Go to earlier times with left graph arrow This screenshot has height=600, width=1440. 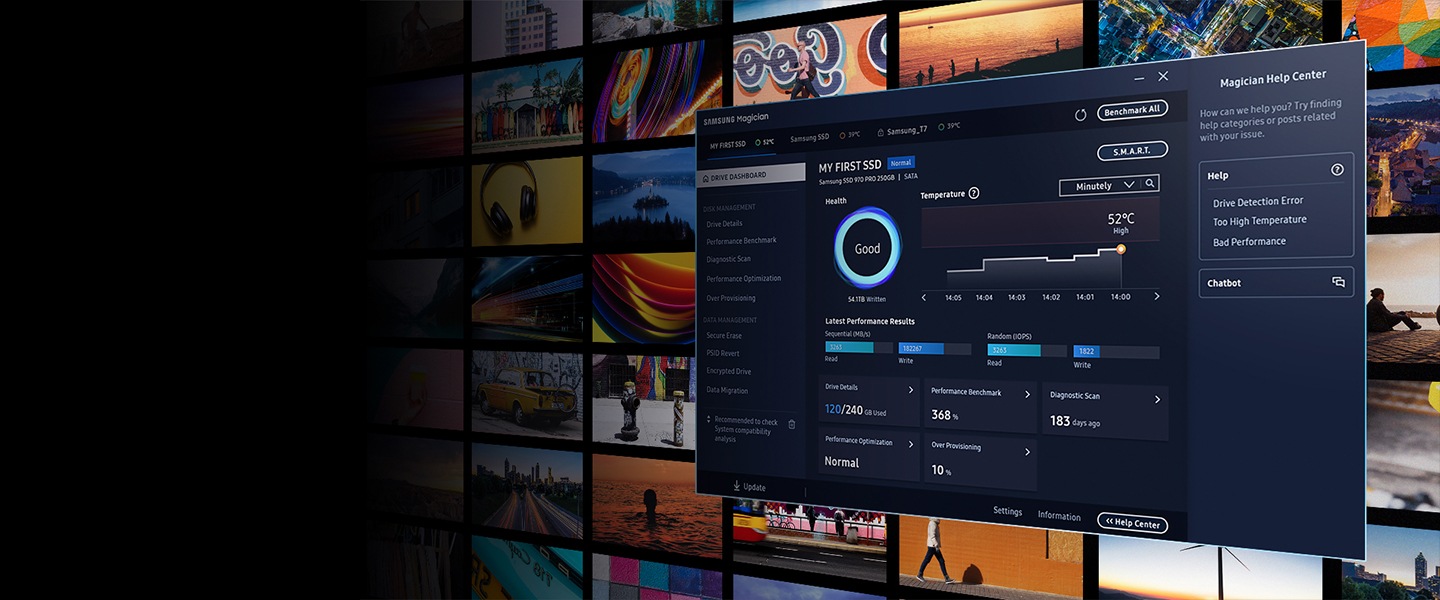point(924,297)
